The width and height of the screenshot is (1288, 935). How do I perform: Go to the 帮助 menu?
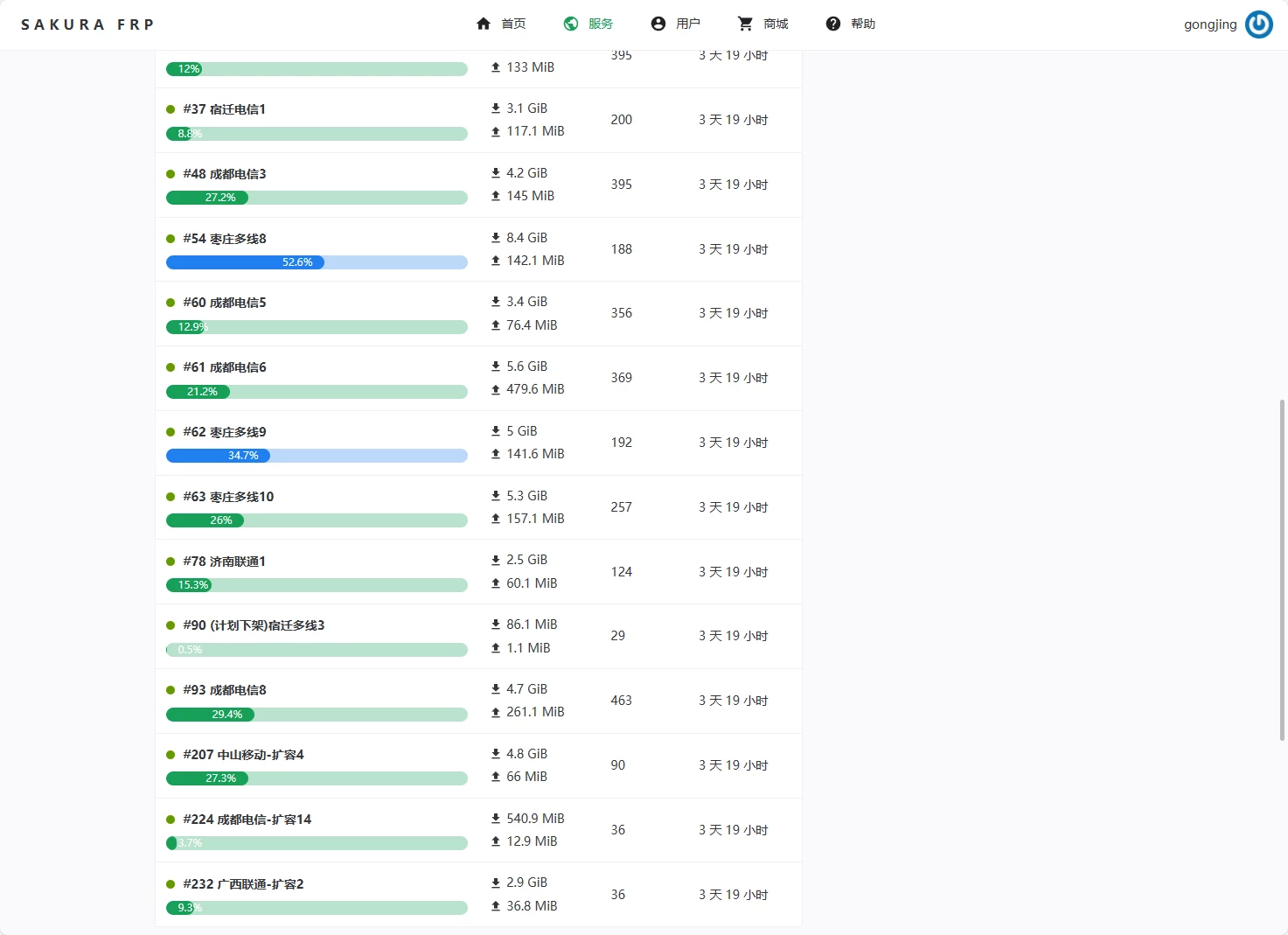click(x=863, y=24)
